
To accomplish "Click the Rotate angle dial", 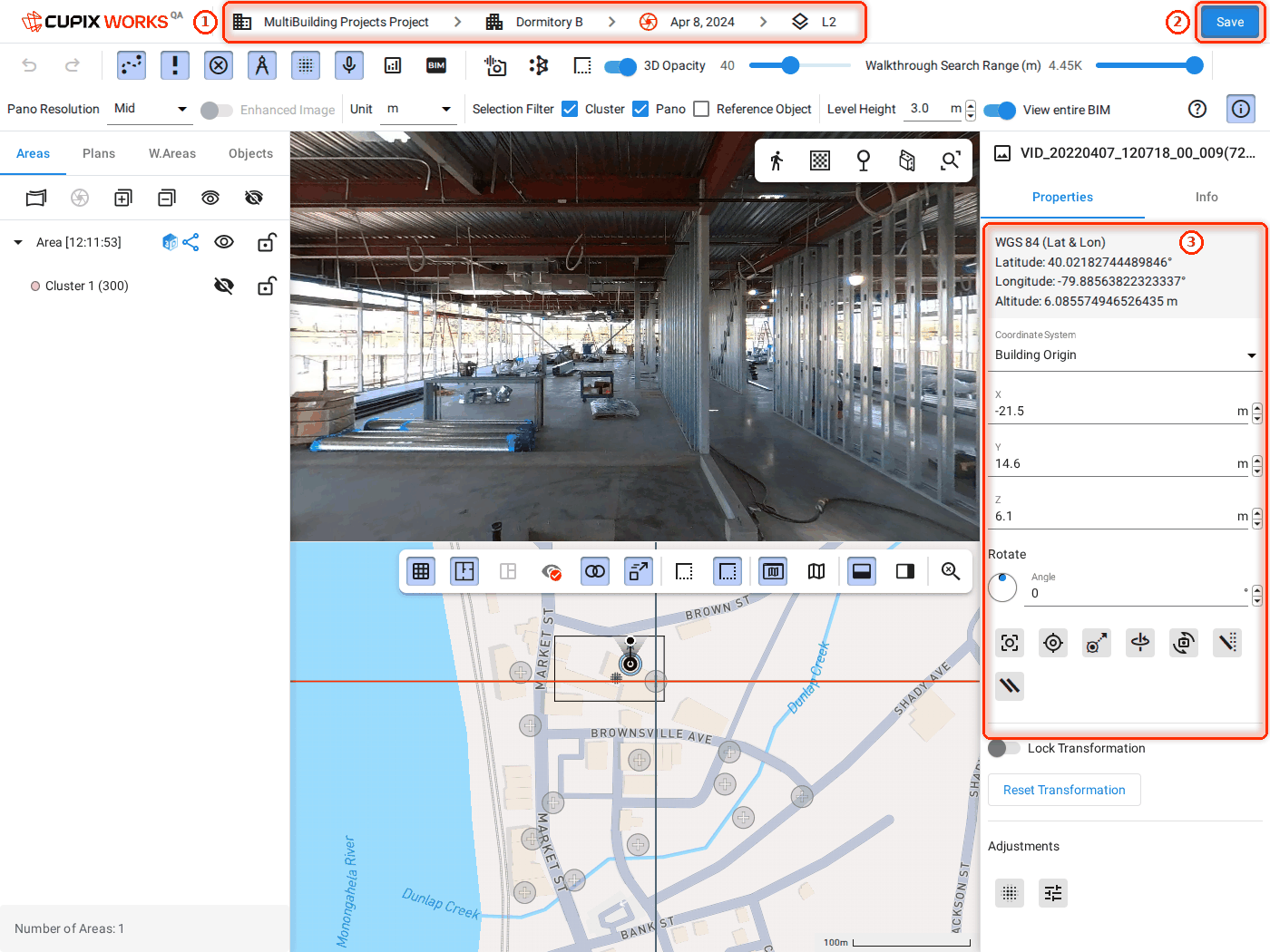I will [x=1002, y=587].
